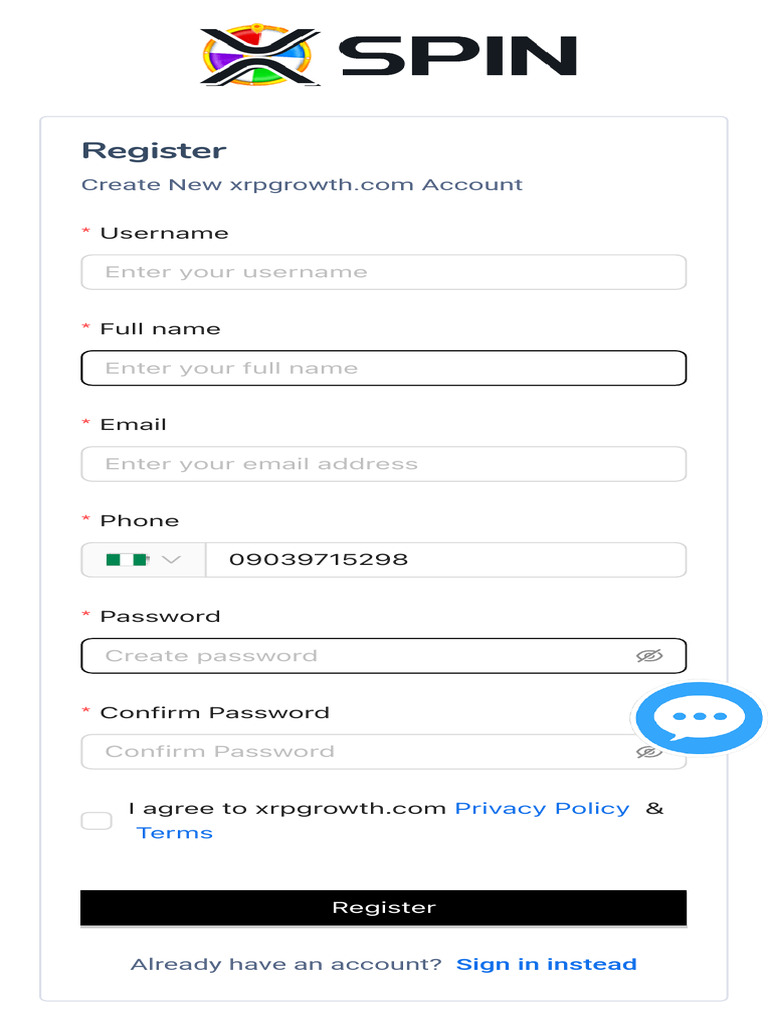Image resolution: width=768 pixels, height=1024 pixels.
Task: Click the Phone number field
Action: click(445, 560)
